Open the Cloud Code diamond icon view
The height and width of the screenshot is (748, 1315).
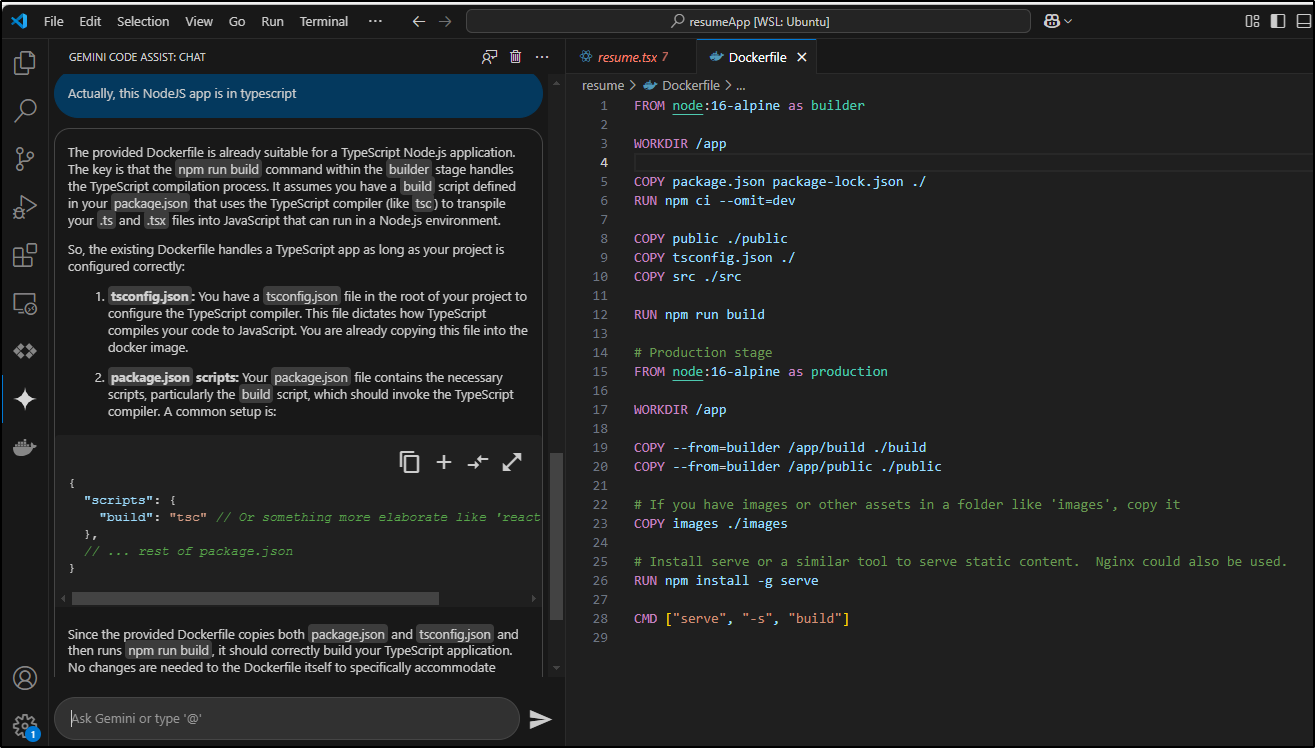pyautogui.click(x=25, y=351)
